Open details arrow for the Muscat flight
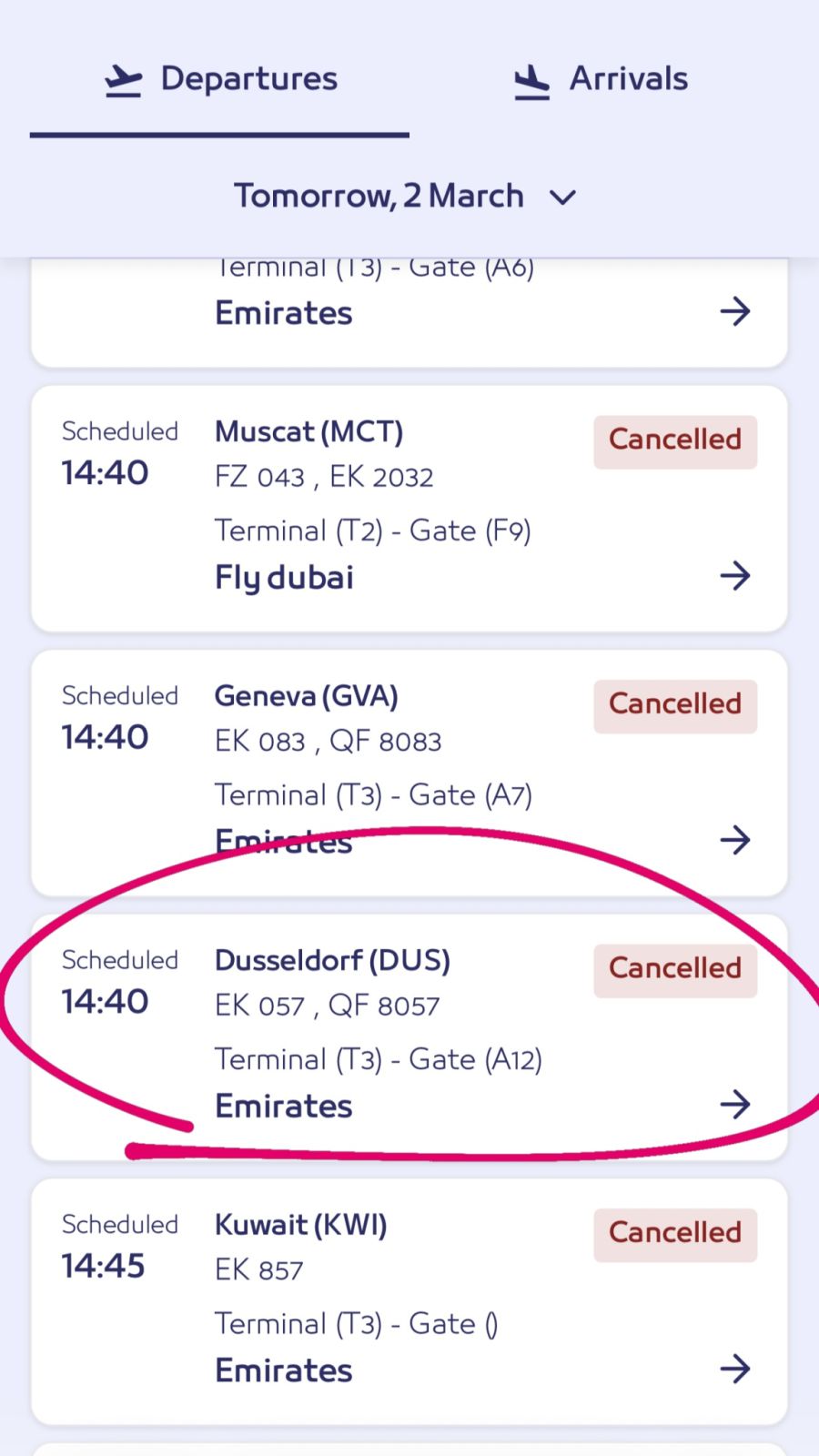 point(735,575)
